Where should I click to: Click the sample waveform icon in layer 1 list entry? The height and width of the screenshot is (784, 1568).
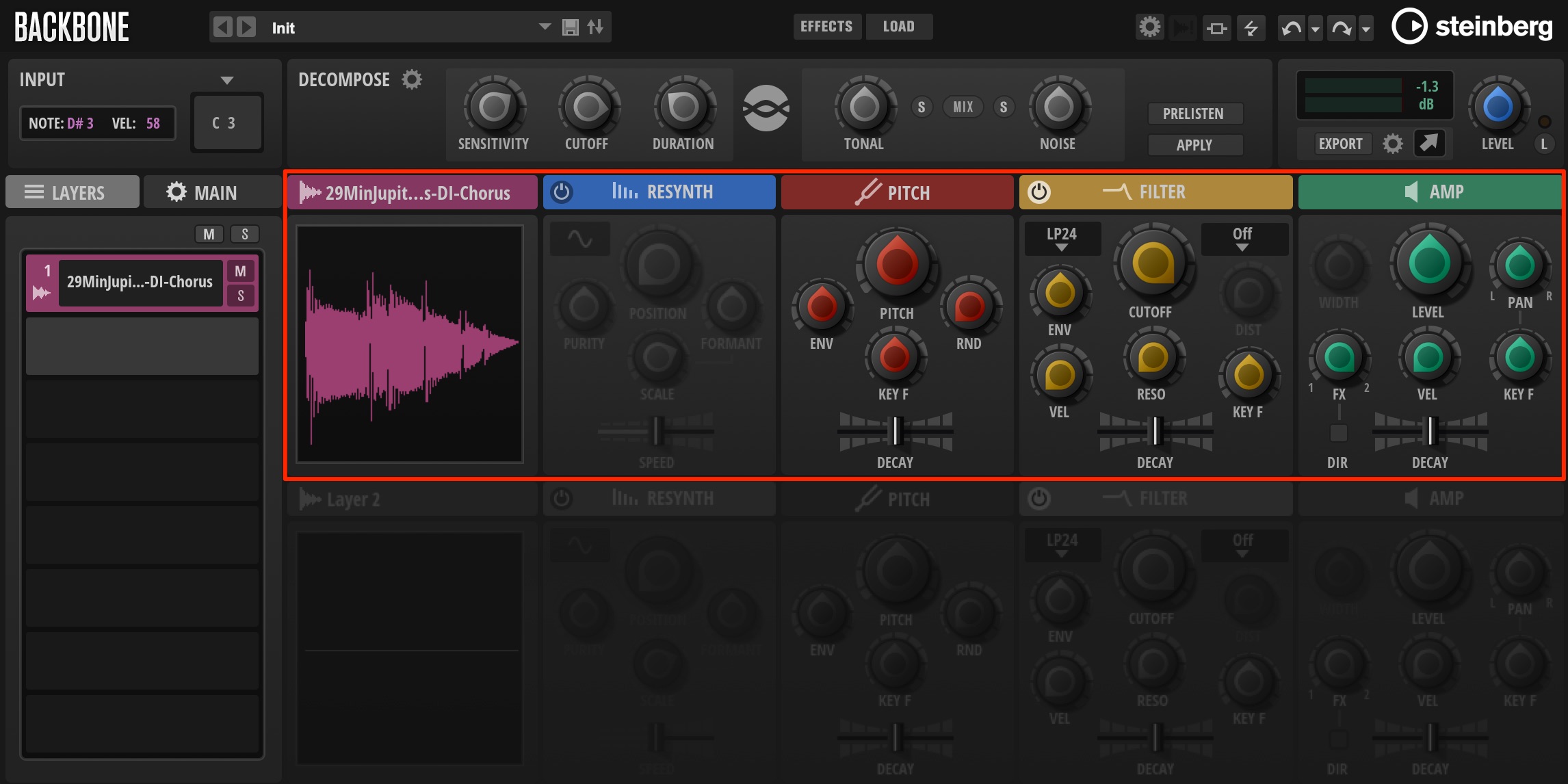pos(41,293)
